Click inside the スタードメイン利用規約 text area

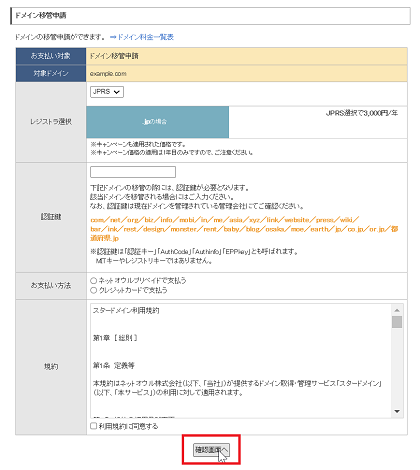[241, 360]
